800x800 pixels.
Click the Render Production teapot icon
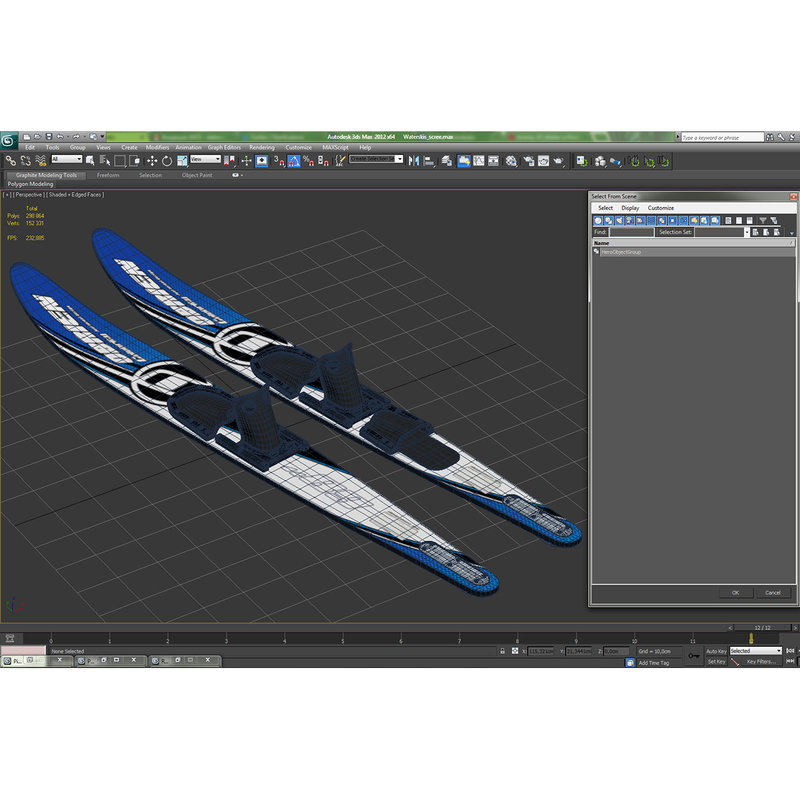[557, 160]
